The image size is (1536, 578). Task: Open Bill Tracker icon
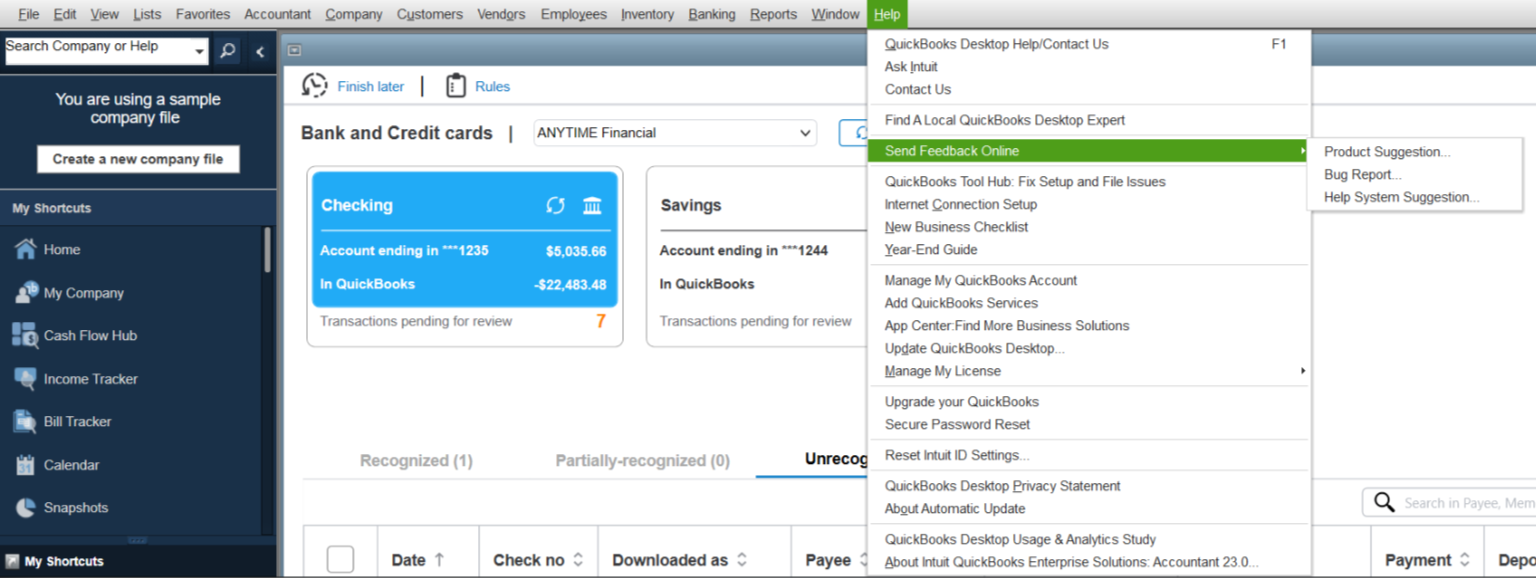(25, 422)
